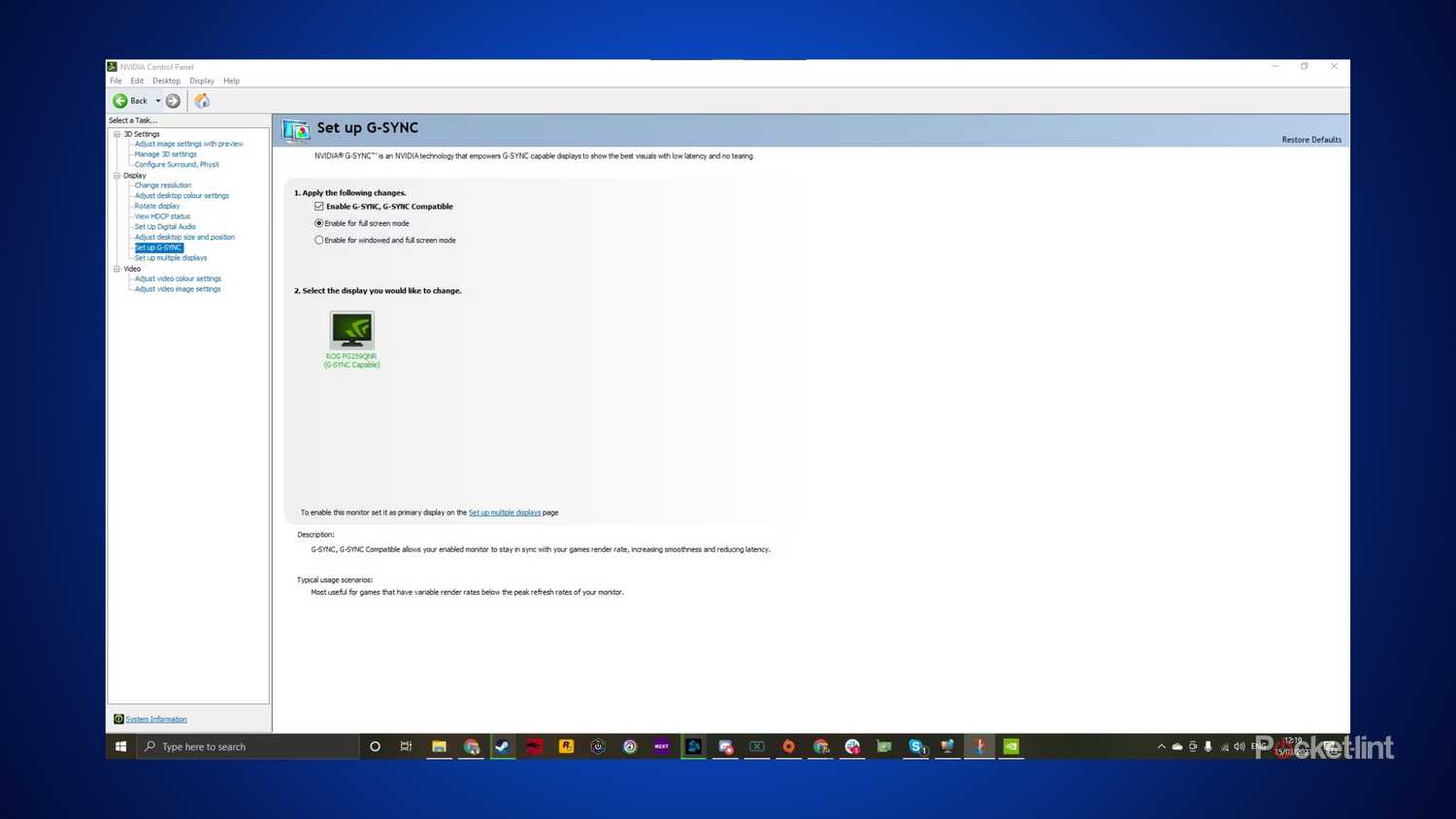The width and height of the screenshot is (1456, 819).
Task: Select the ROG PG259QNR display thumbnail
Action: tap(351, 330)
